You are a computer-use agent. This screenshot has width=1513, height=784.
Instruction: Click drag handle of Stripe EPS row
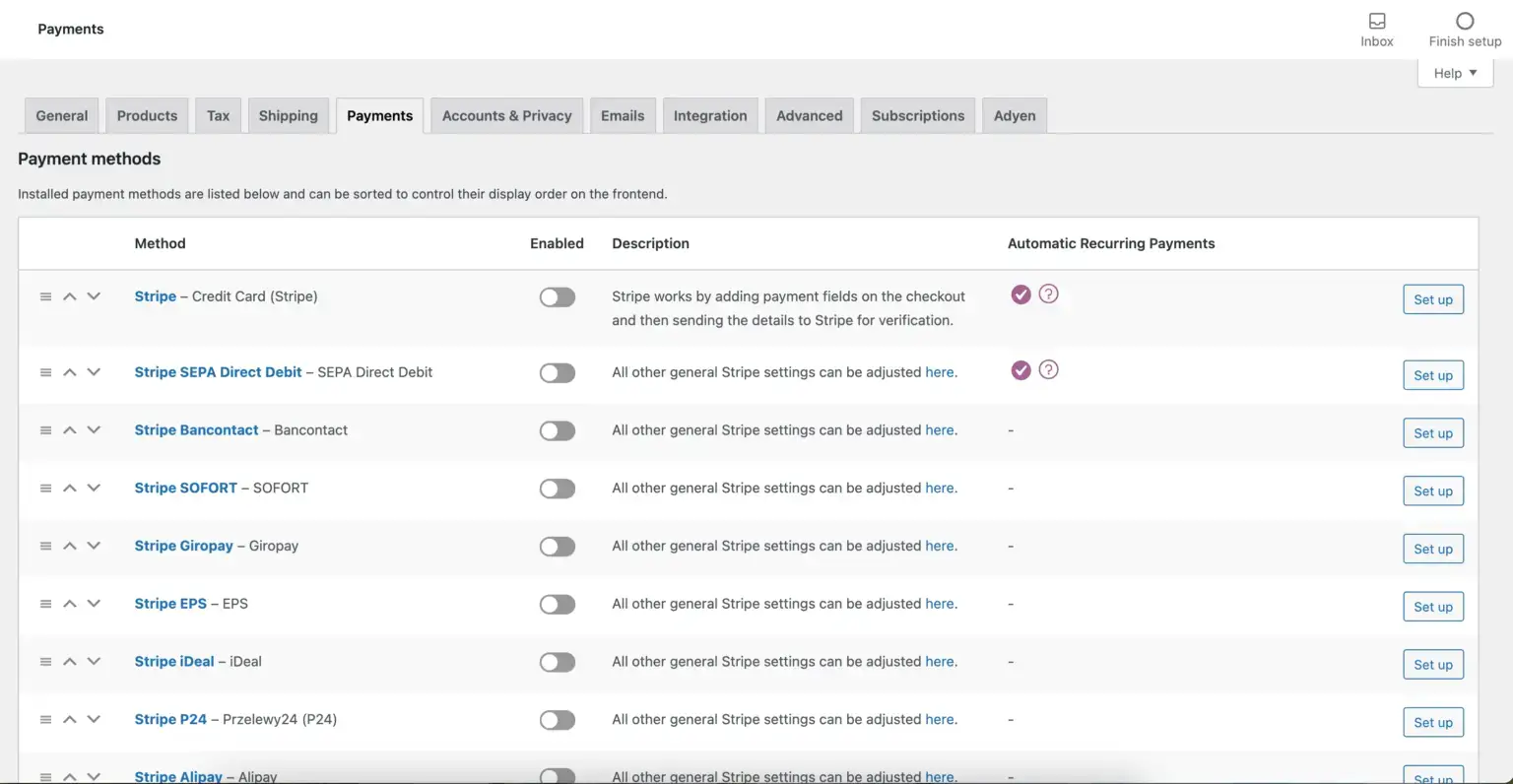click(45, 604)
